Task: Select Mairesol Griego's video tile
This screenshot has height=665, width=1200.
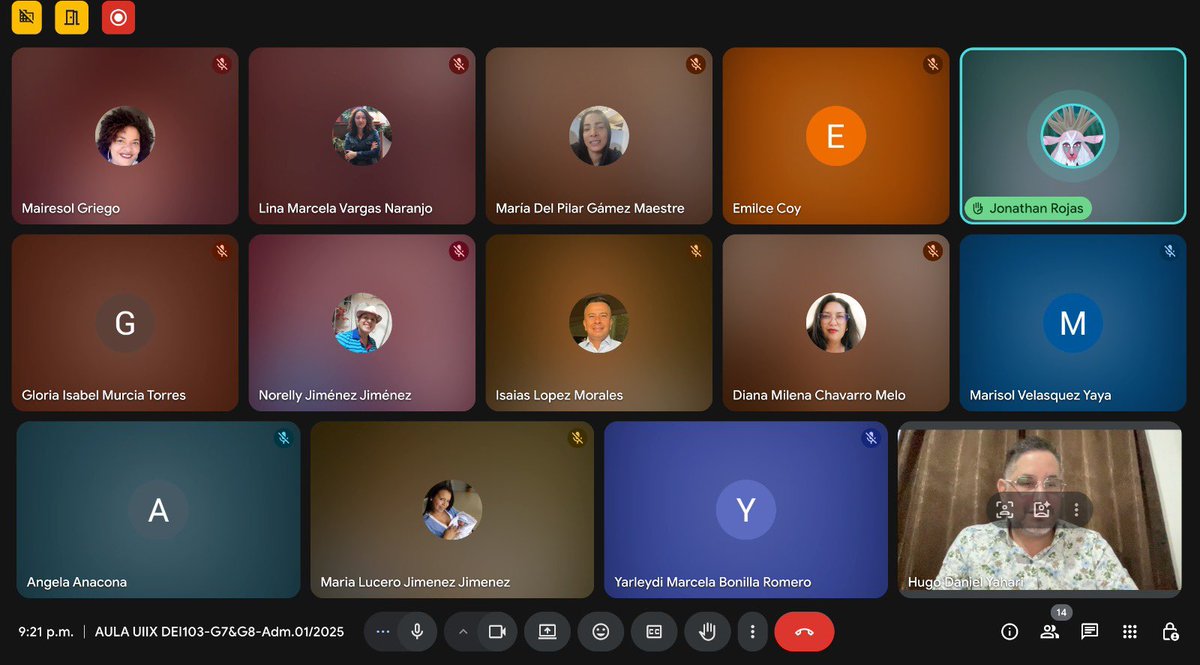Action: pos(125,136)
